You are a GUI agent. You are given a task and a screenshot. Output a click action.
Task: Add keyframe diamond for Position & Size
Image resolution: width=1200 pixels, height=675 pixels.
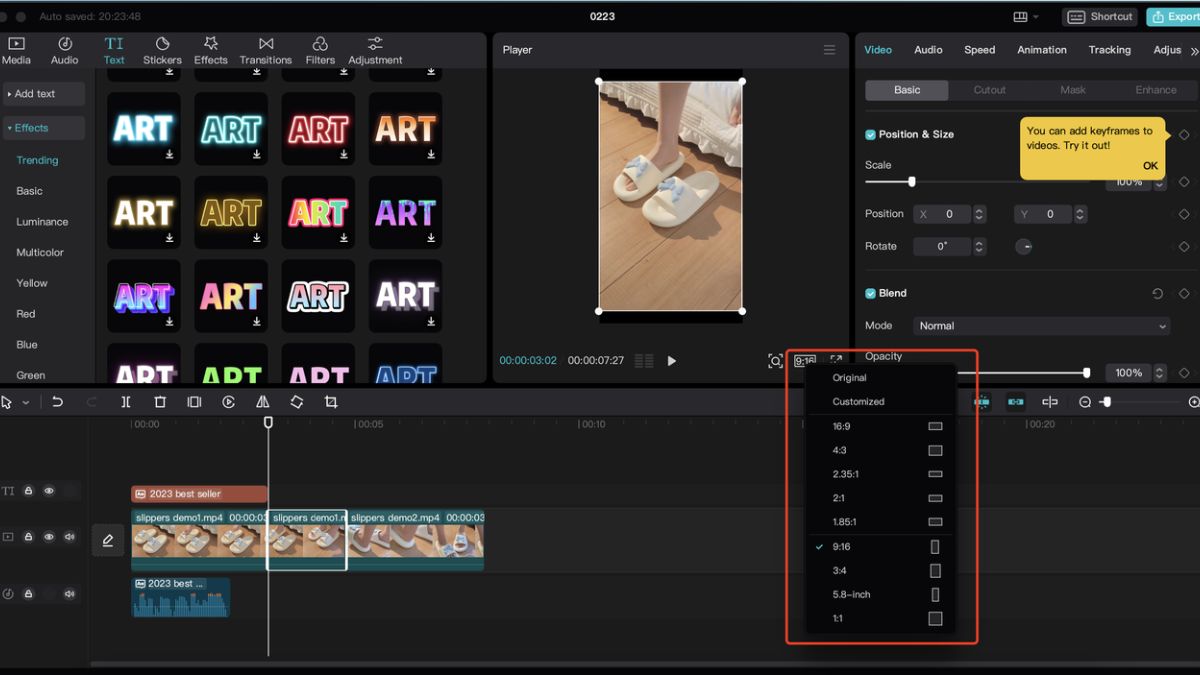click(x=1184, y=135)
